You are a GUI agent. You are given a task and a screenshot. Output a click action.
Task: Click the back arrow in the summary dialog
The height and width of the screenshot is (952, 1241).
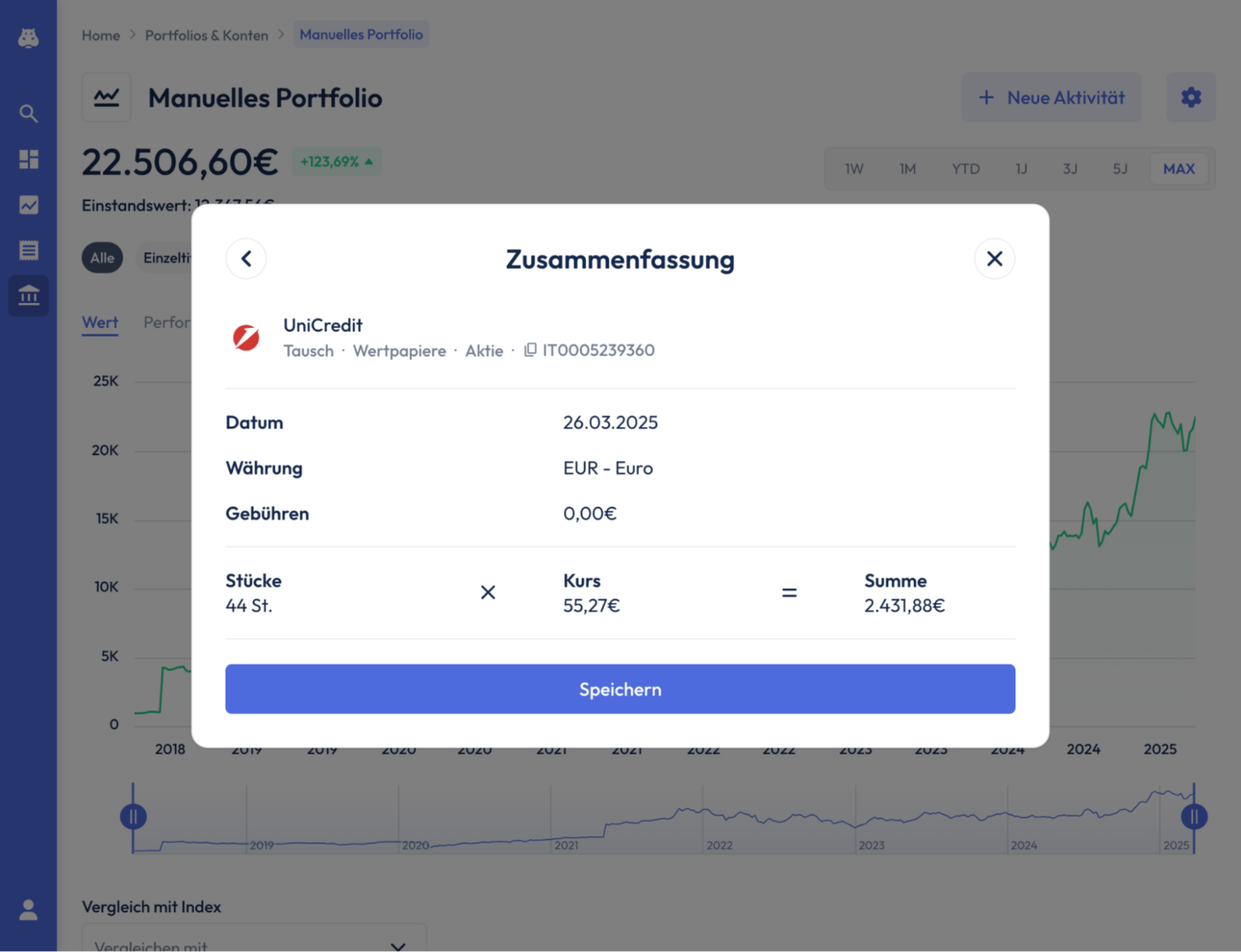pyautogui.click(x=246, y=258)
